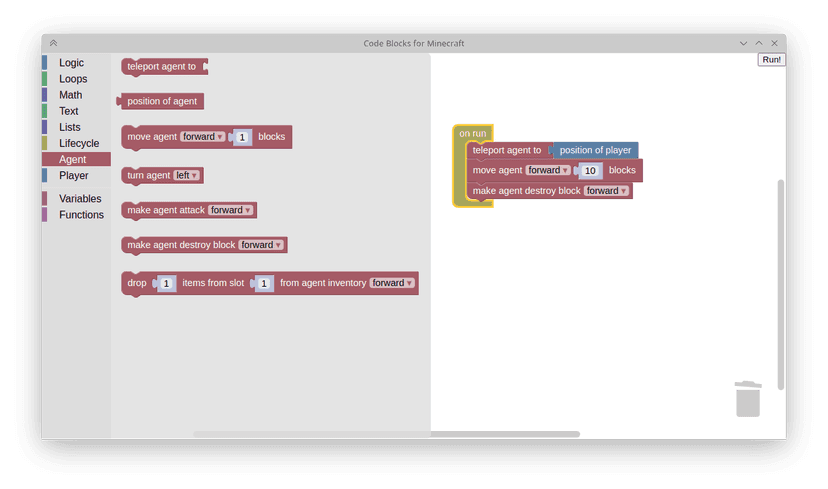
Task: Open the Loops category
Action: [73, 79]
